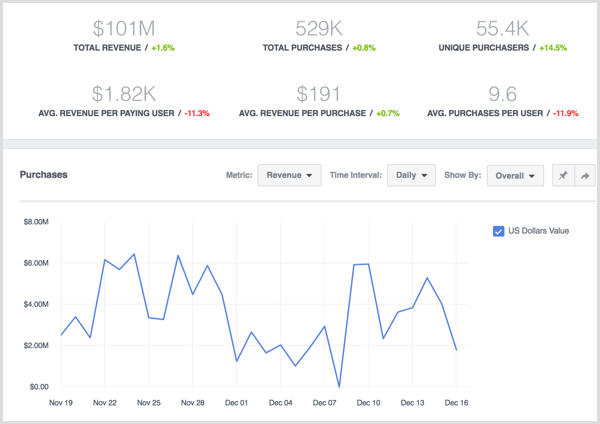Image resolution: width=600 pixels, height=424 pixels.
Task: Click the $1.82K revenue per paying user value
Action: 124,94
